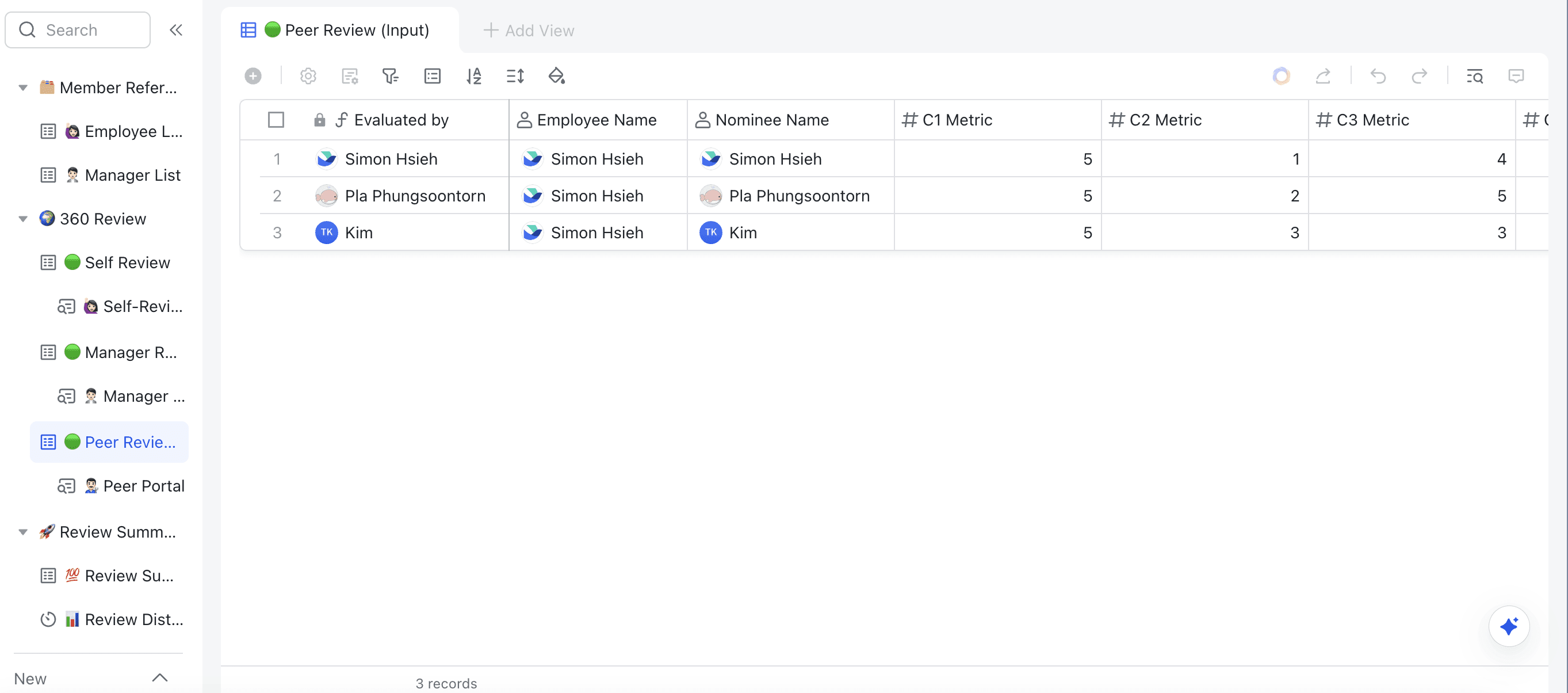
Task: Open the comments panel icon
Action: [1516, 76]
